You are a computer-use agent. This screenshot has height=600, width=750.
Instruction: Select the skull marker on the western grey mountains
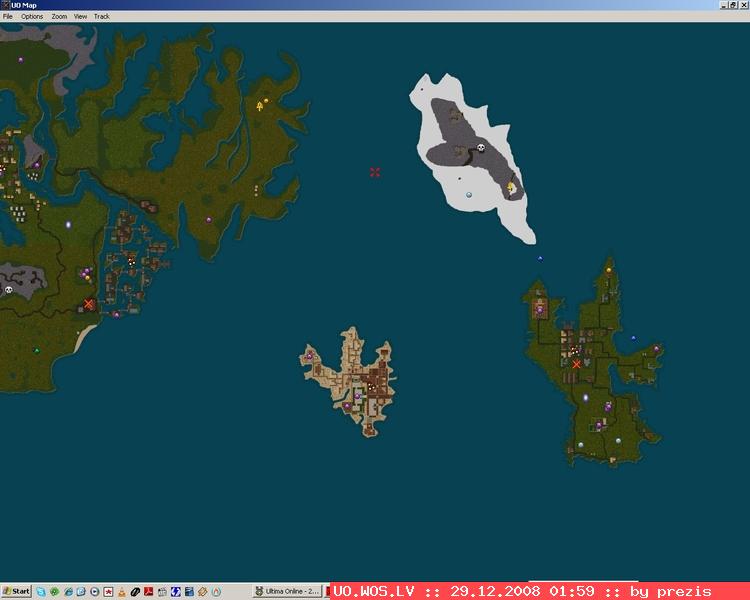tap(8, 290)
